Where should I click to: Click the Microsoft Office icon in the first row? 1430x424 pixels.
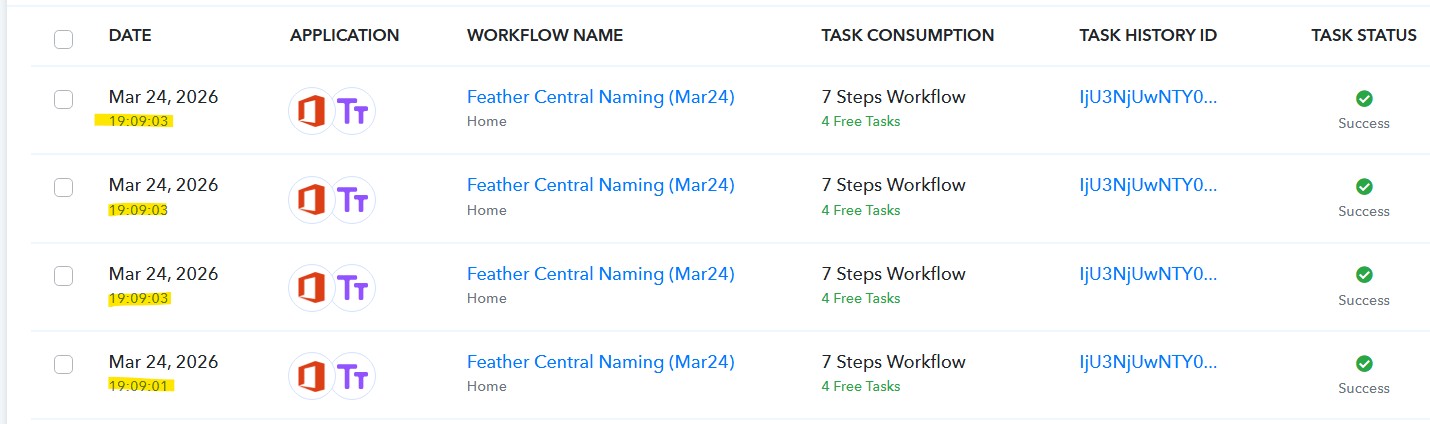312,111
